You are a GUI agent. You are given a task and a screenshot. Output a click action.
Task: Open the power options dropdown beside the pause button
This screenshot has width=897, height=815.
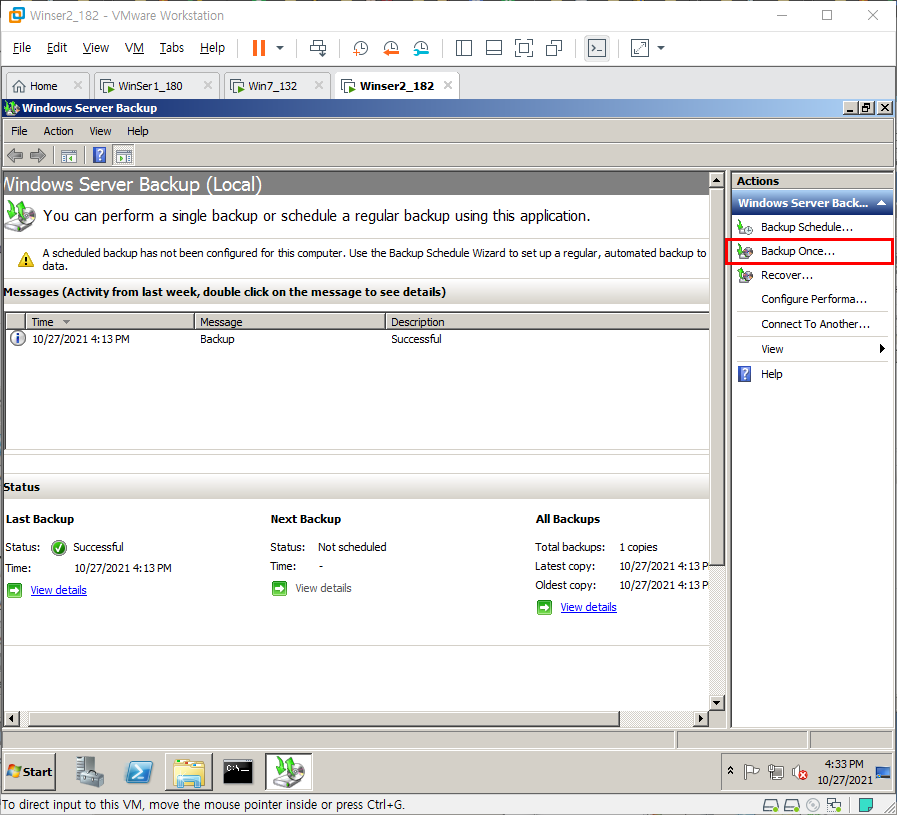(280, 48)
